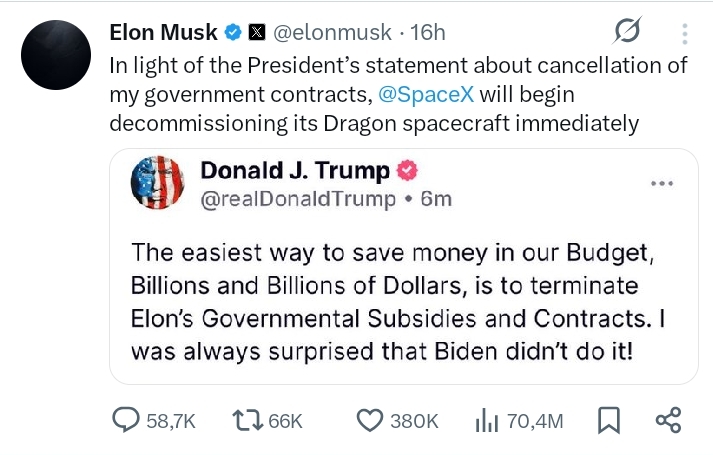Image resolution: width=713 pixels, height=455 pixels.
Task: Click the X affiliation badge
Action: click(x=256, y=33)
